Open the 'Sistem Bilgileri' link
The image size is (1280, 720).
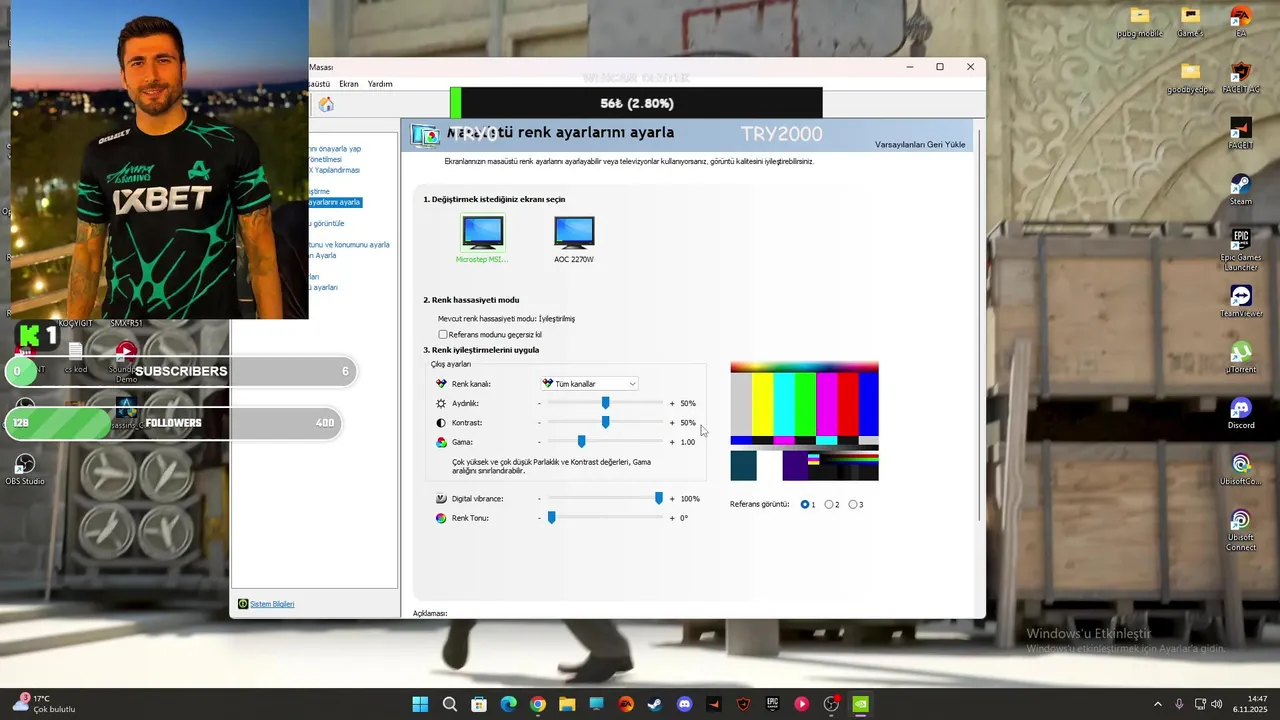272,604
